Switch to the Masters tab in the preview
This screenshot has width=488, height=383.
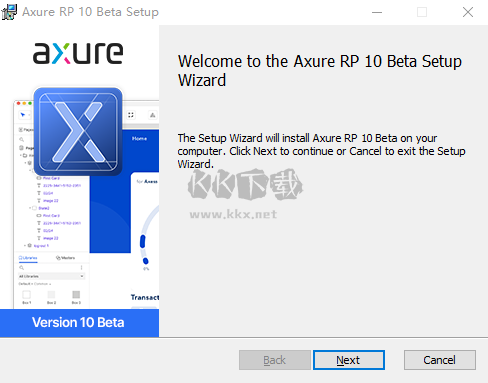click(x=65, y=258)
